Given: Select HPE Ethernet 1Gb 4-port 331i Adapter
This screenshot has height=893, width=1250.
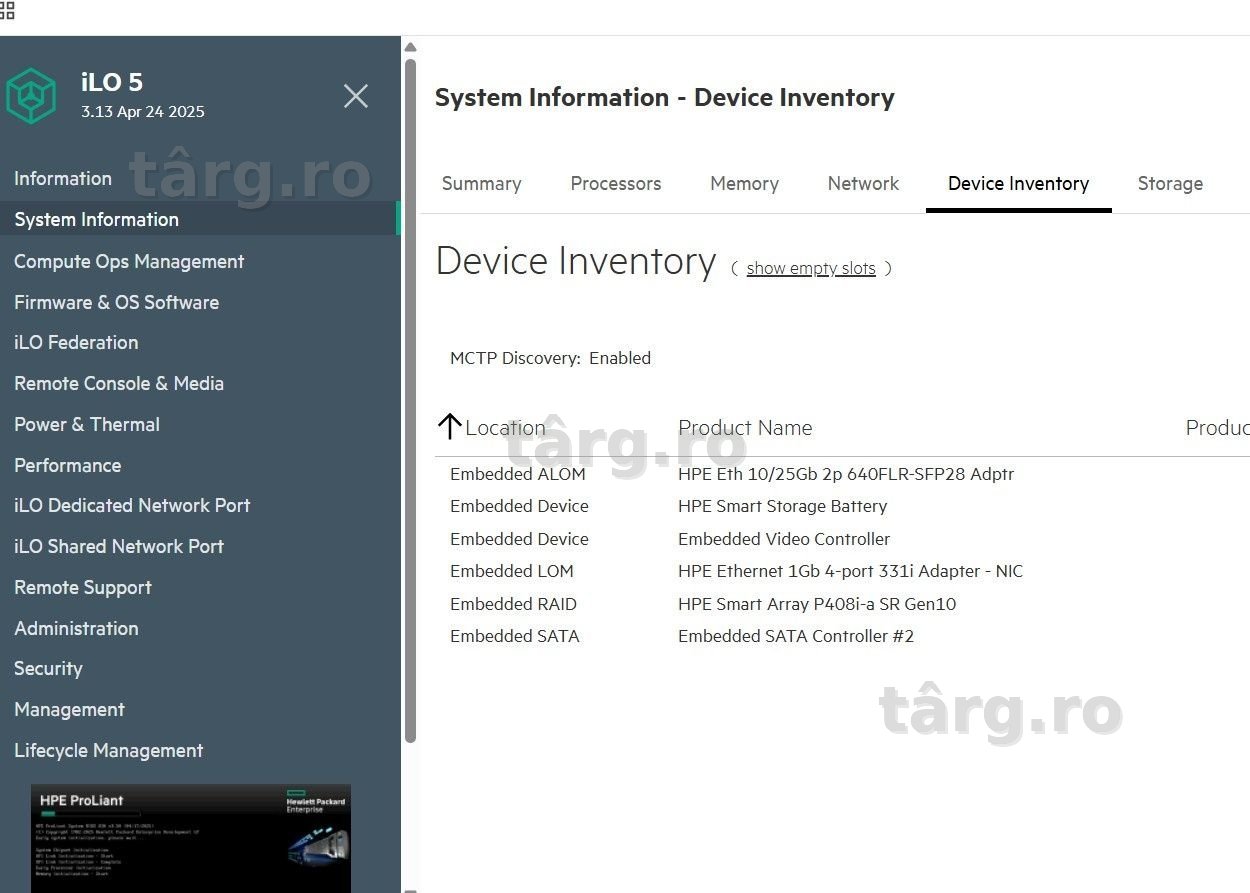Looking at the screenshot, I should click(x=850, y=571).
